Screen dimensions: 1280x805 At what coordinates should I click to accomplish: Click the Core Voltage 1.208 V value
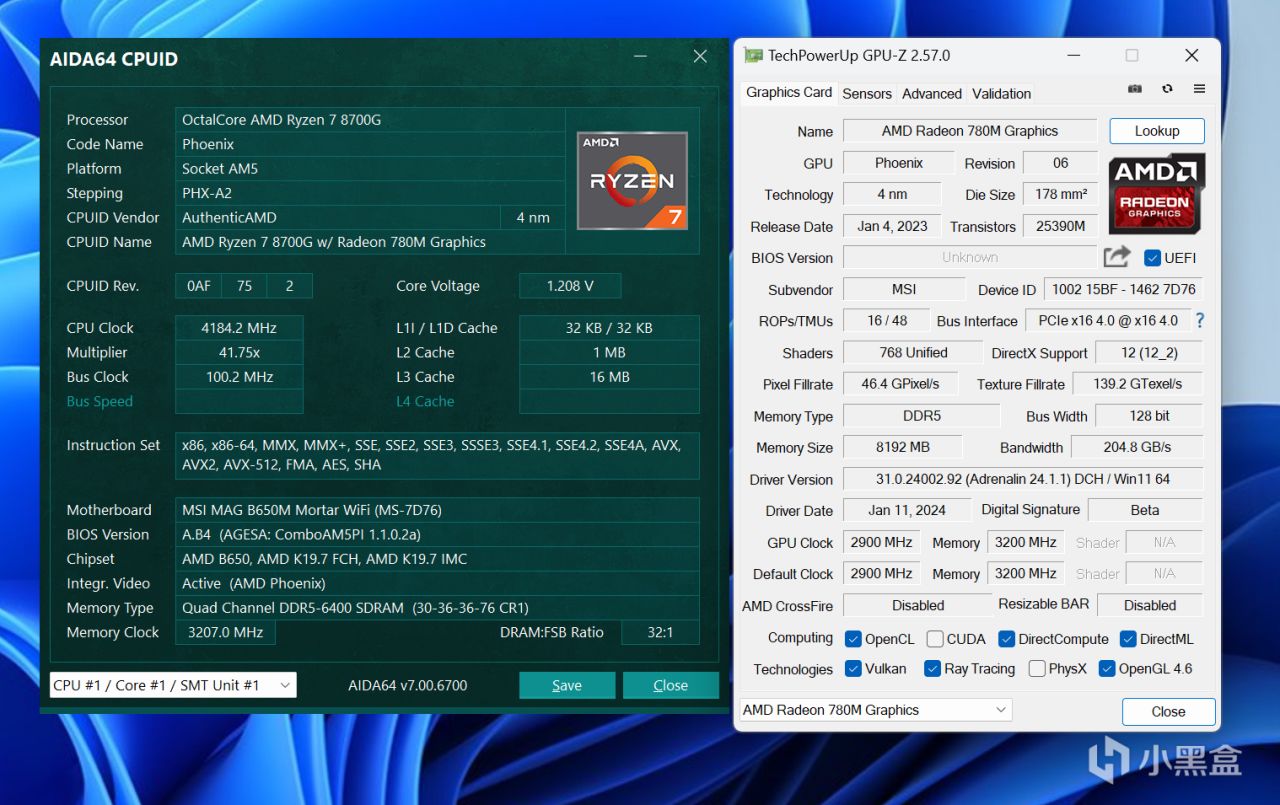tap(570, 286)
